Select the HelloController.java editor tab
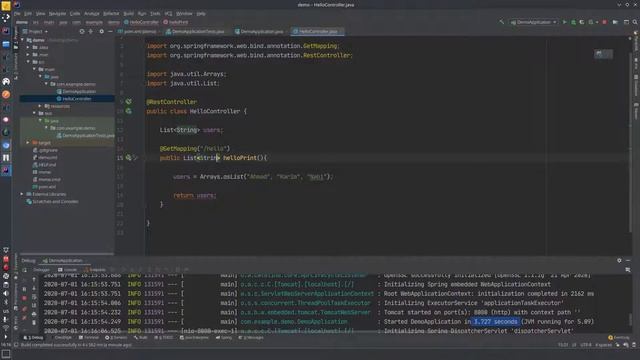This screenshot has height=360, width=640. click(x=318, y=31)
